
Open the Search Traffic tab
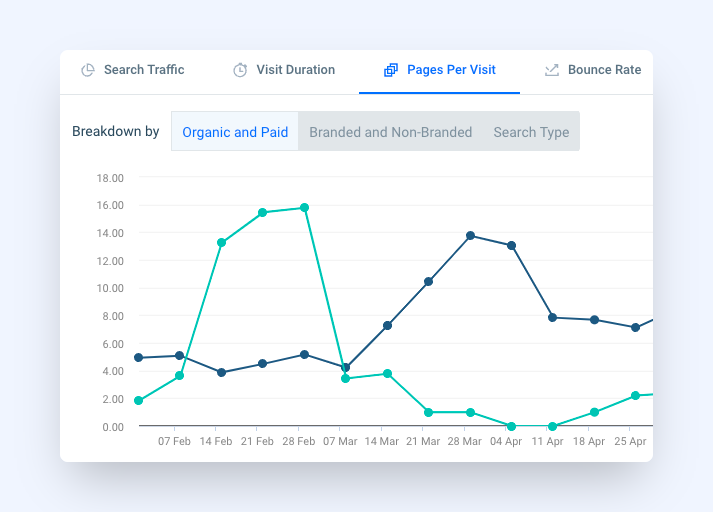pyautogui.click(x=133, y=70)
